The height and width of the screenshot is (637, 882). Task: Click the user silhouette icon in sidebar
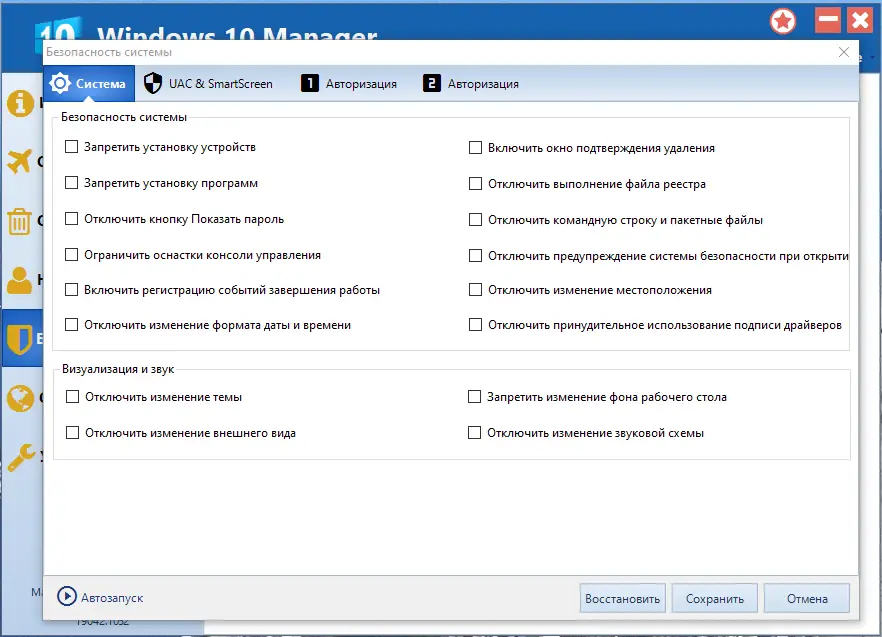coord(19,281)
